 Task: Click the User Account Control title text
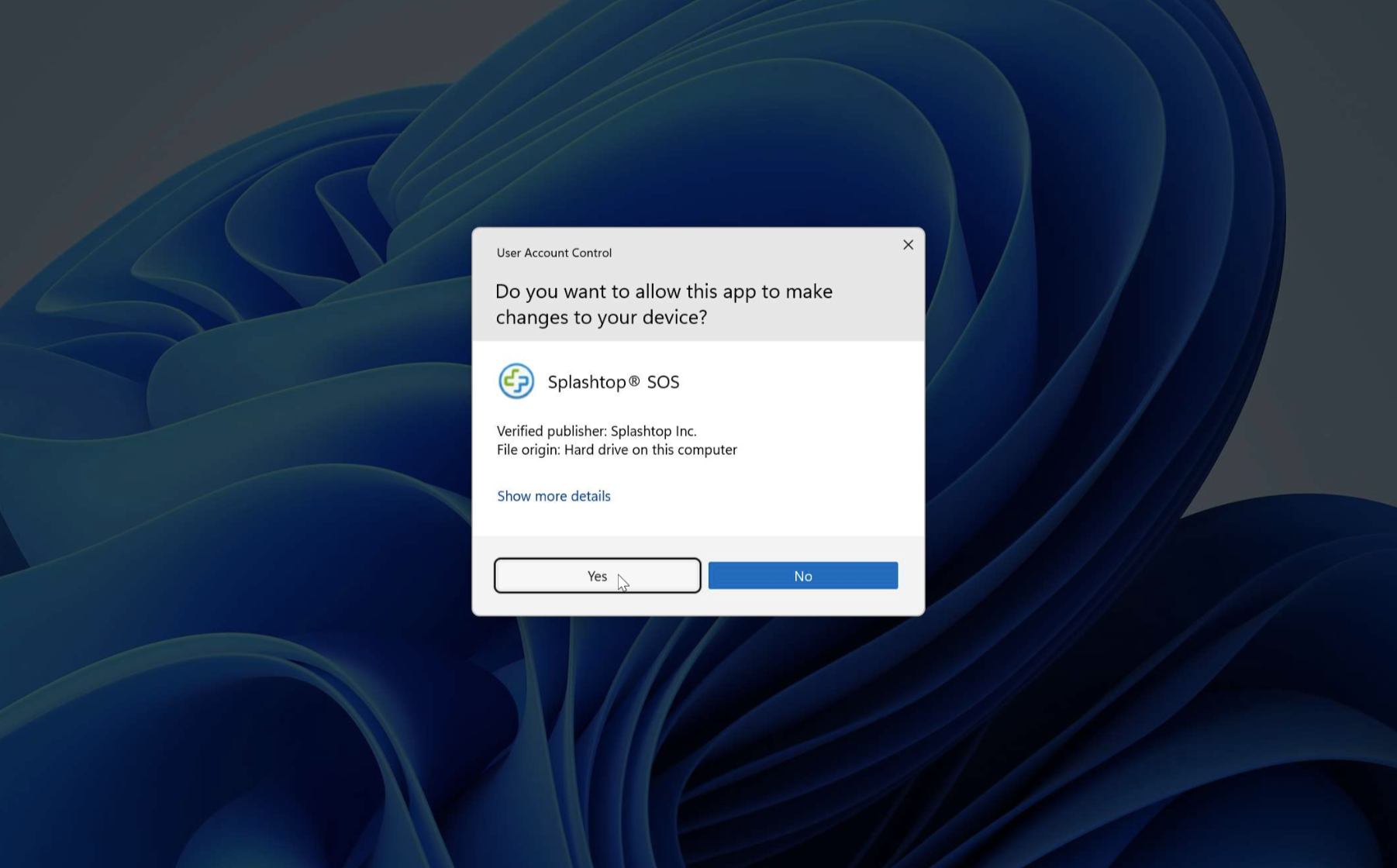pos(553,253)
